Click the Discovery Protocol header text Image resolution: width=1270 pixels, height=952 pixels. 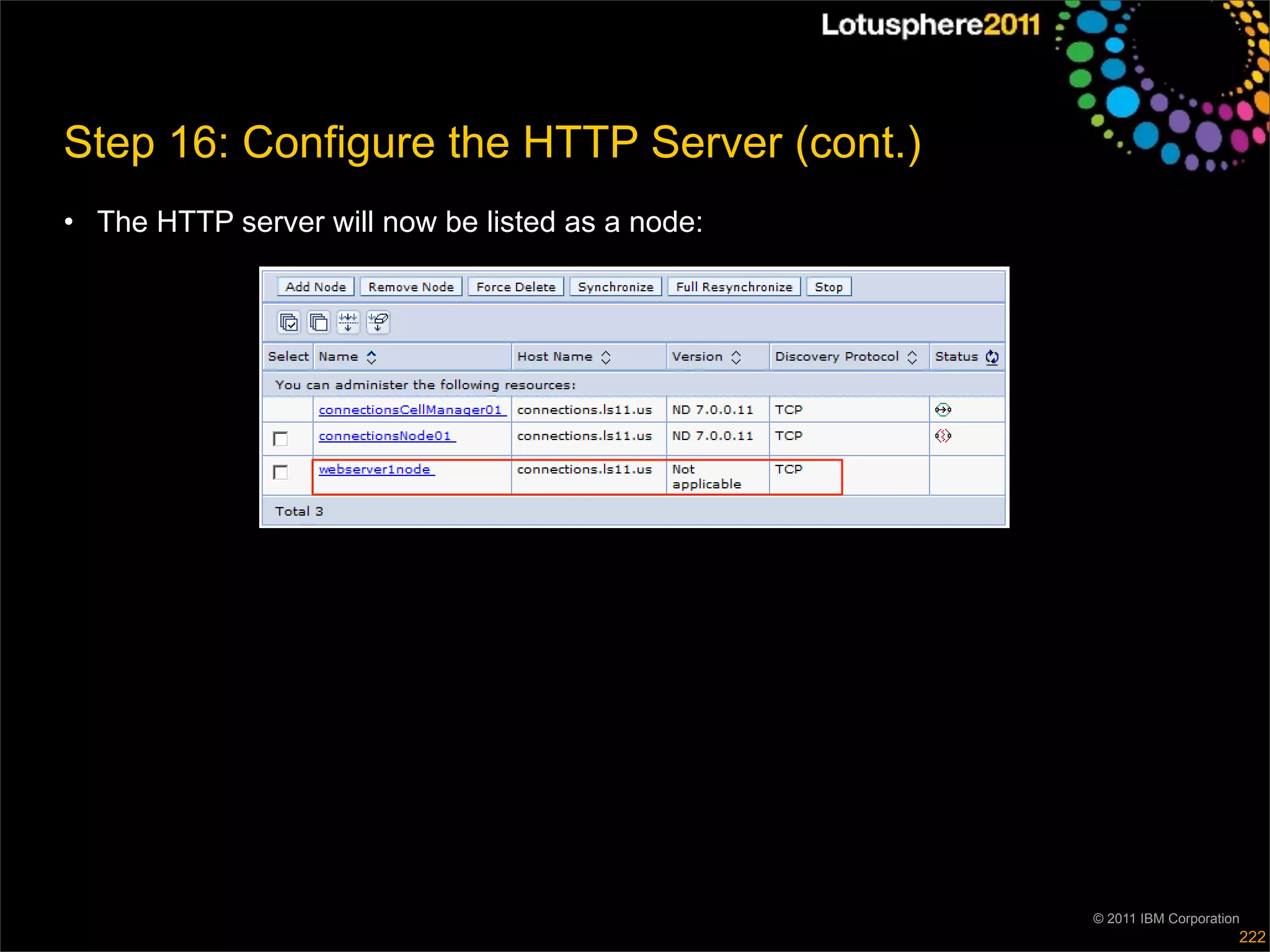pos(837,356)
